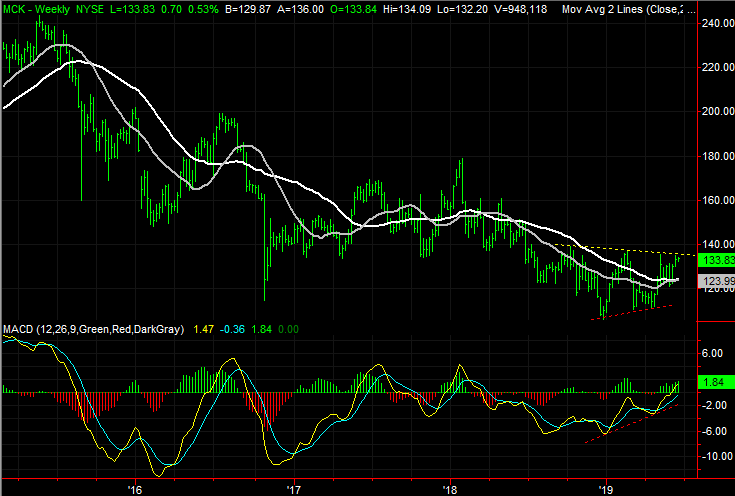The image size is (735, 496).
Task: Click the 160.00 price axis label
Action: coord(713,200)
